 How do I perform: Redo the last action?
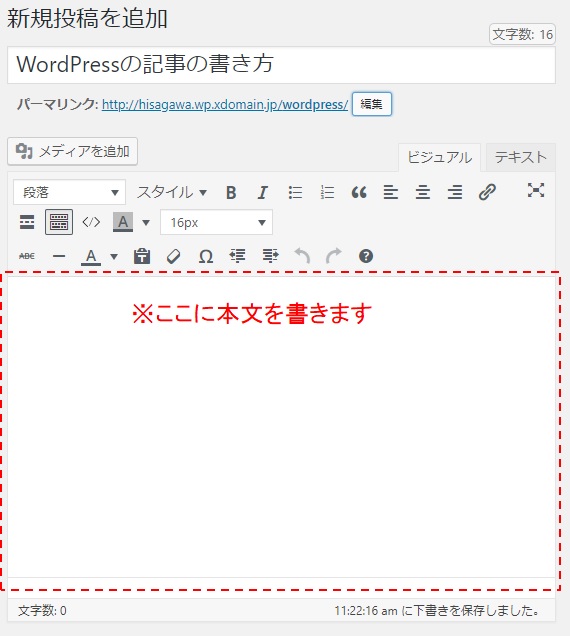(x=334, y=256)
